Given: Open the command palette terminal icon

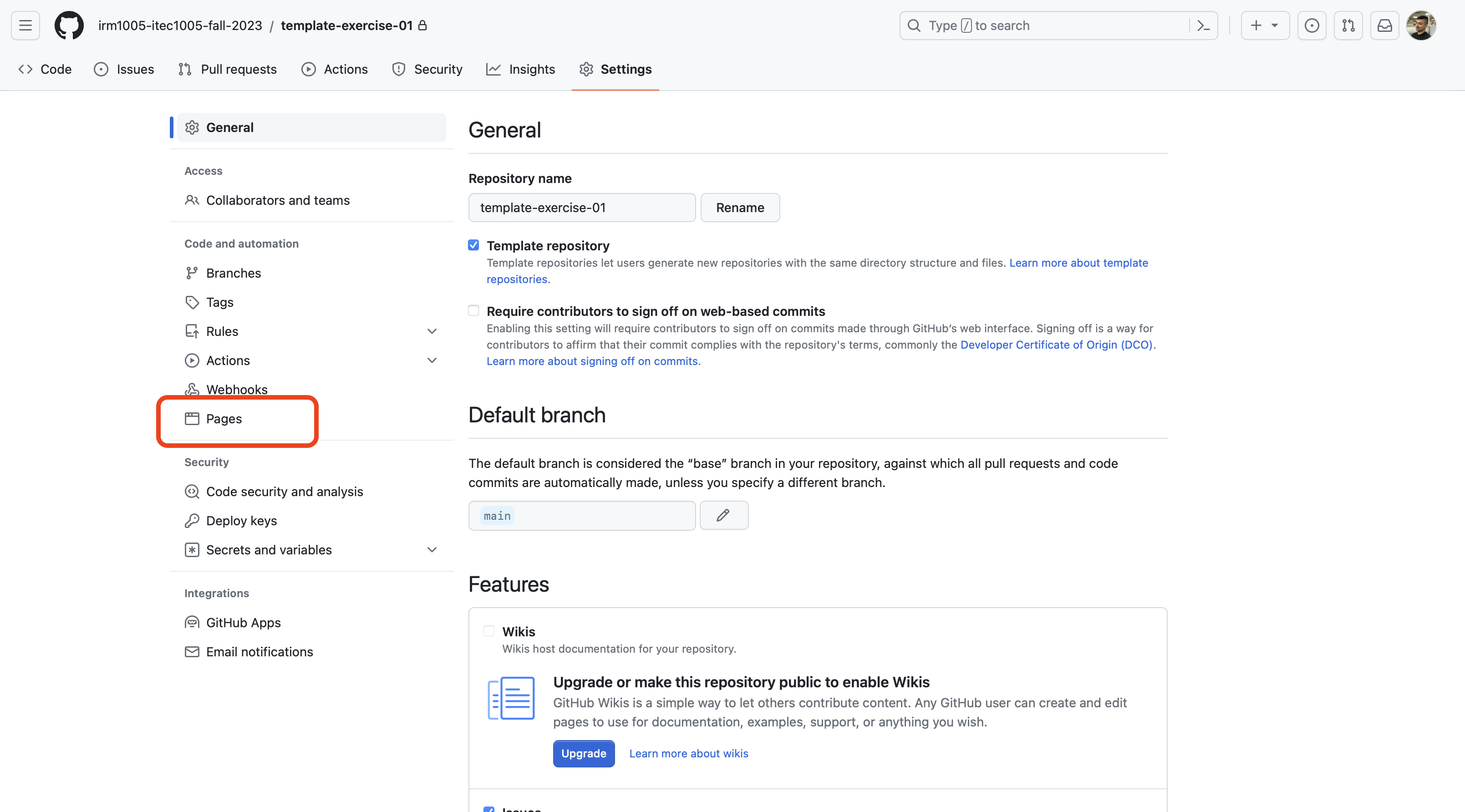Looking at the screenshot, I should (x=1203, y=25).
